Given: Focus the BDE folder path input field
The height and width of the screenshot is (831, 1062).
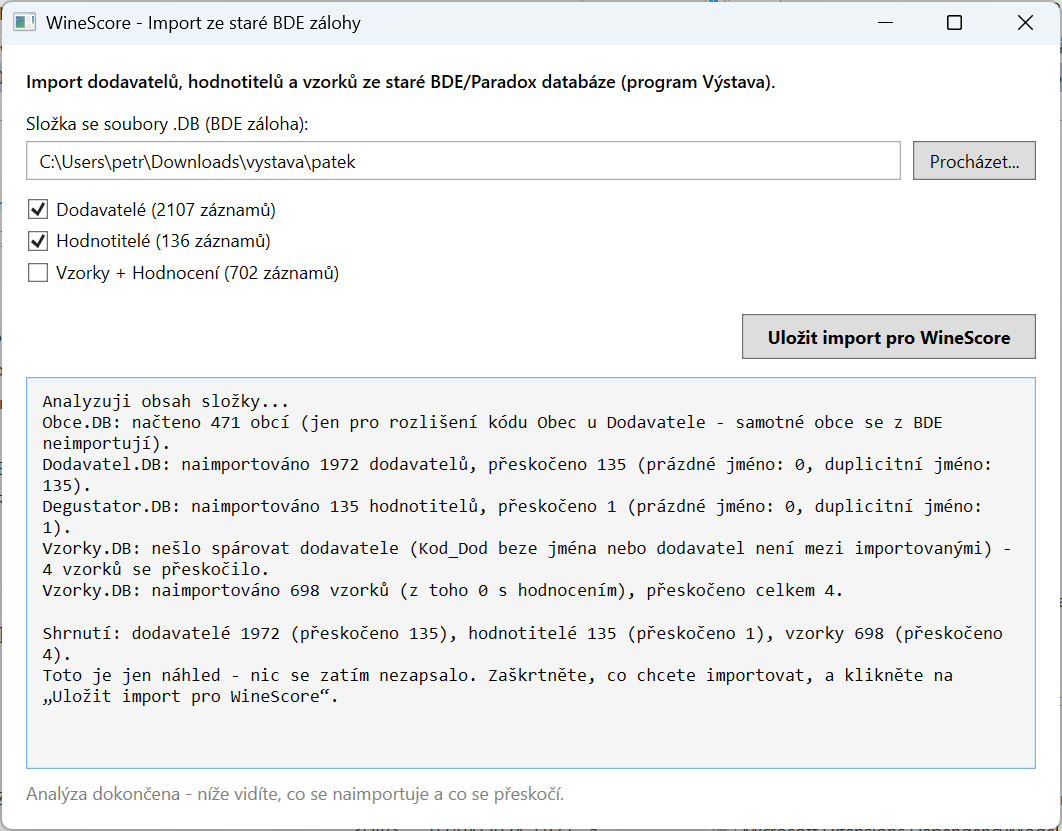Looking at the screenshot, I should pyautogui.click(x=463, y=161).
